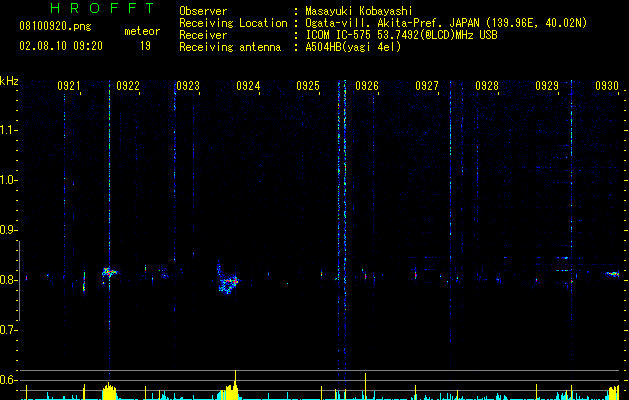
Task: Click the 0923 time marker
Action: 188,86
